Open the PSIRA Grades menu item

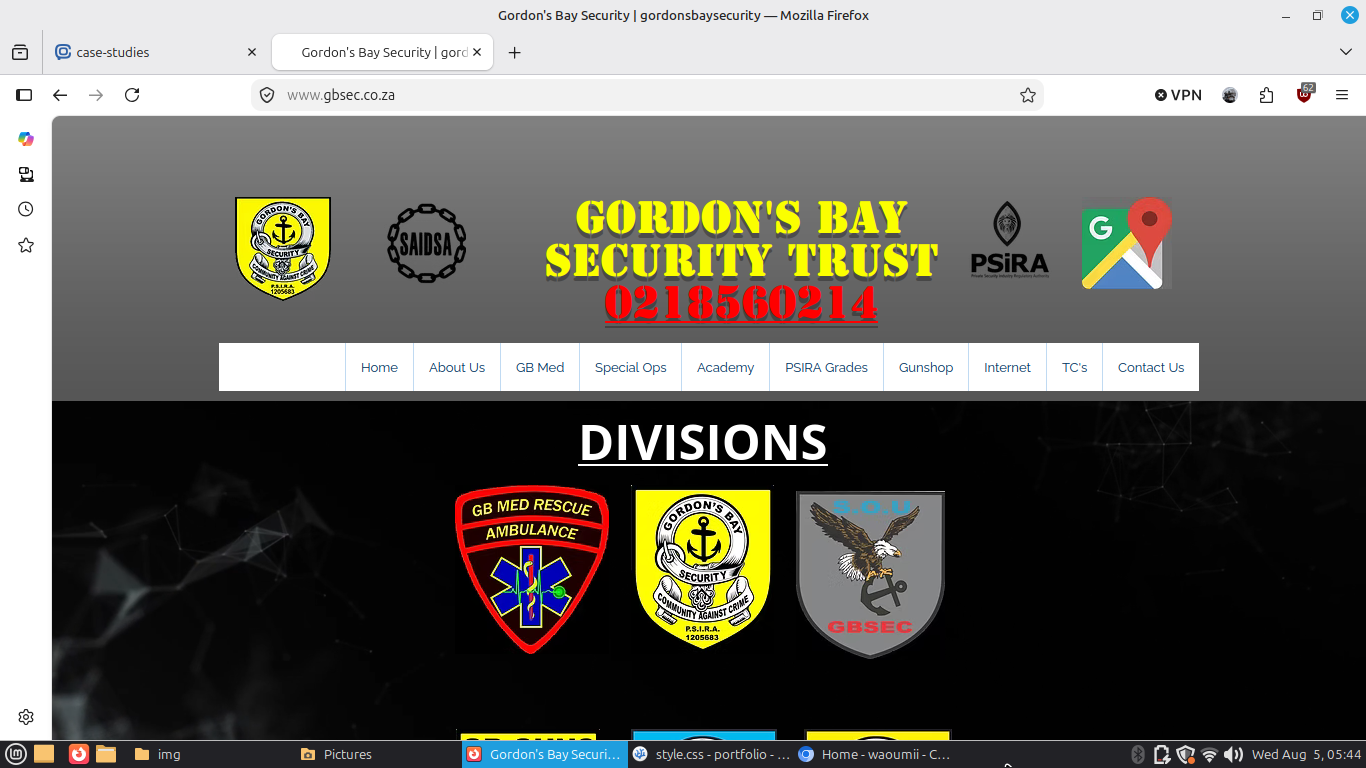click(826, 367)
